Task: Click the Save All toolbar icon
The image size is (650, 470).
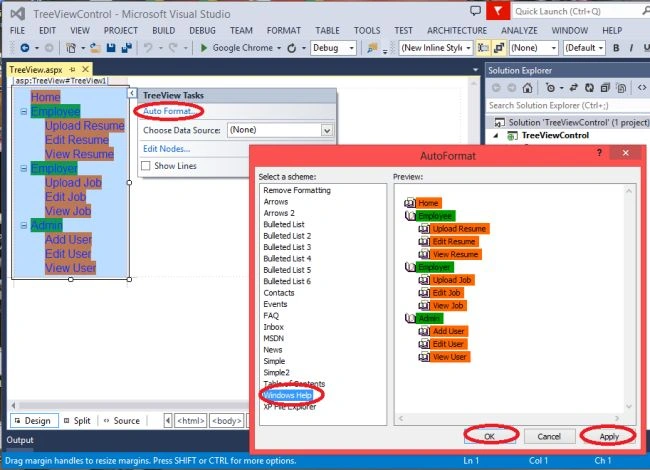Action: tap(126, 48)
